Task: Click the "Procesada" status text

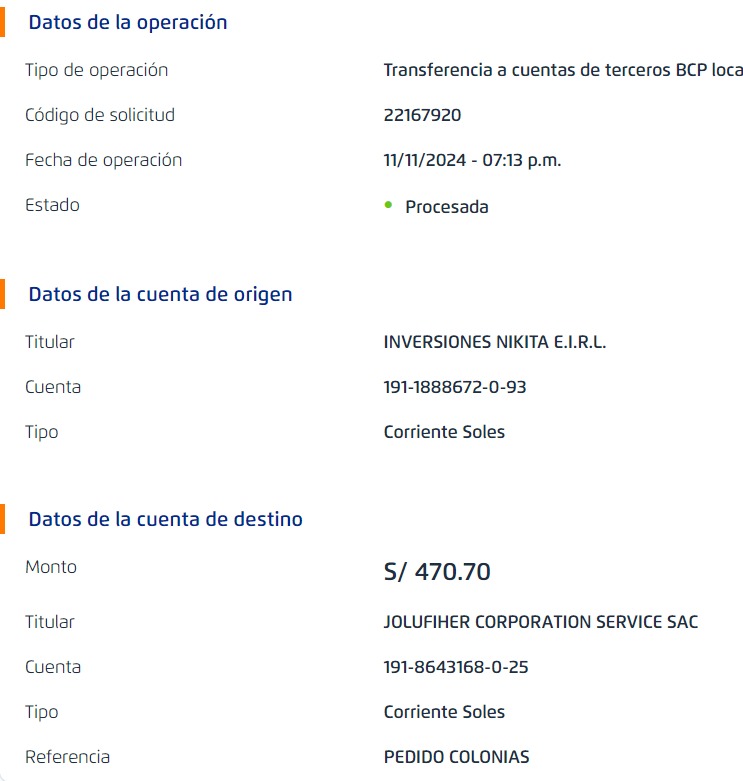Action: [447, 207]
